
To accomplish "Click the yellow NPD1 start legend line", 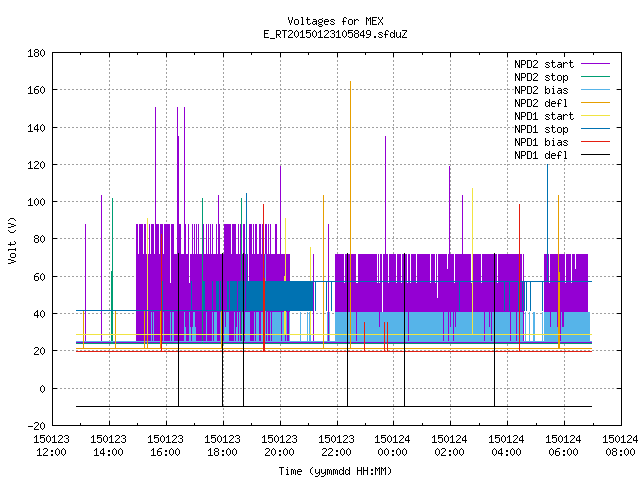I will tap(595, 116).
